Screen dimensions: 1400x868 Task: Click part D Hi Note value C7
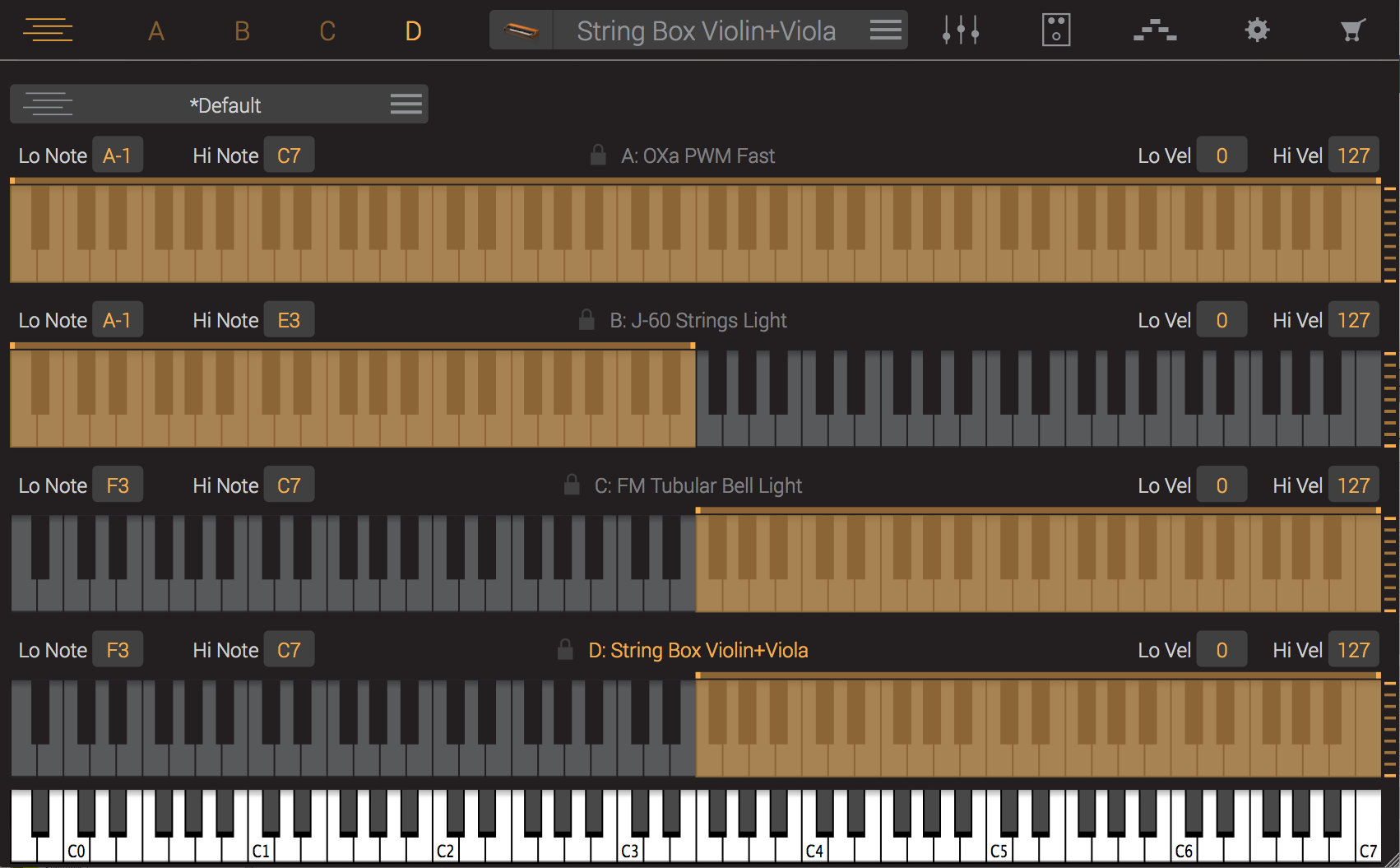tap(289, 649)
